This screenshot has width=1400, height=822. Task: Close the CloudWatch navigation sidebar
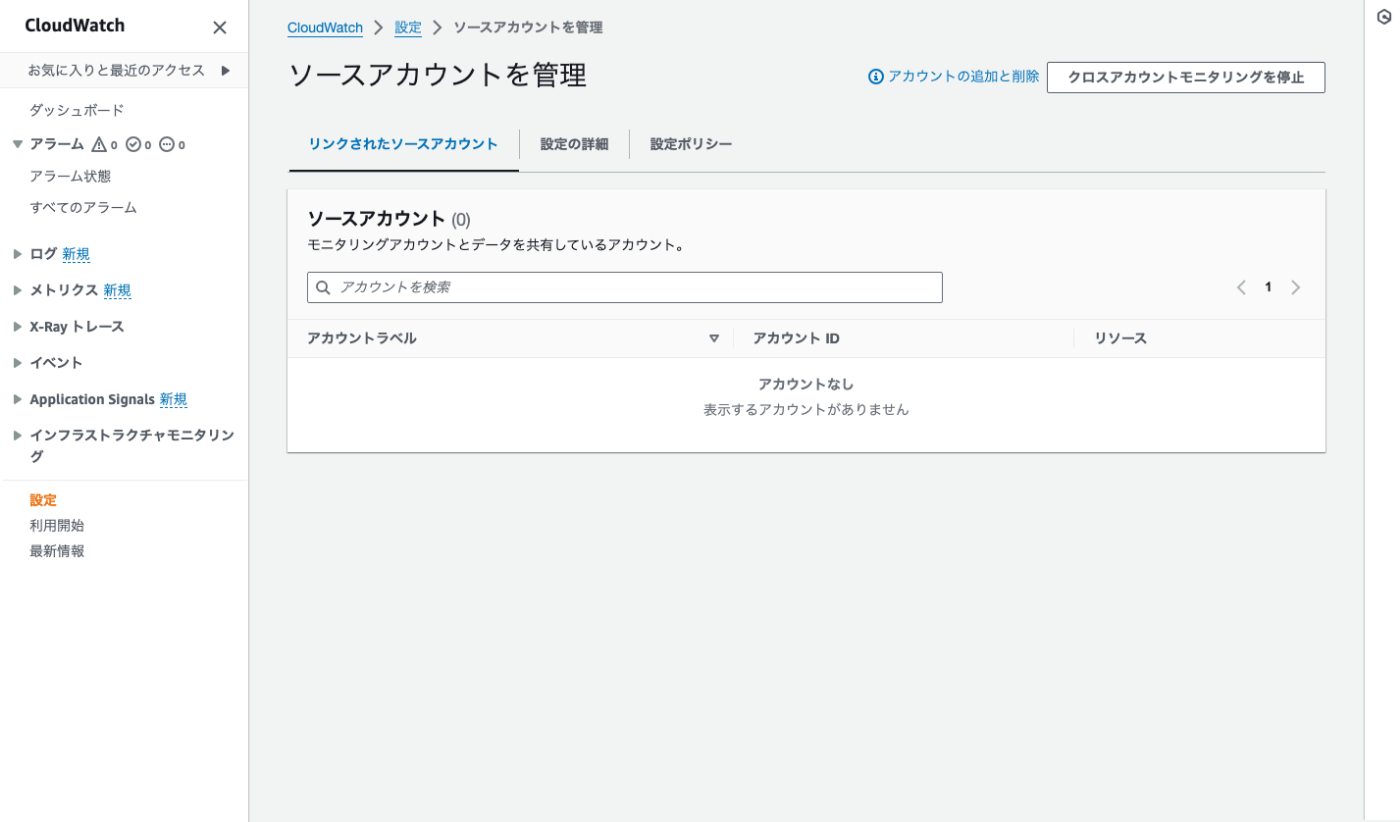(x=220, y=28)
